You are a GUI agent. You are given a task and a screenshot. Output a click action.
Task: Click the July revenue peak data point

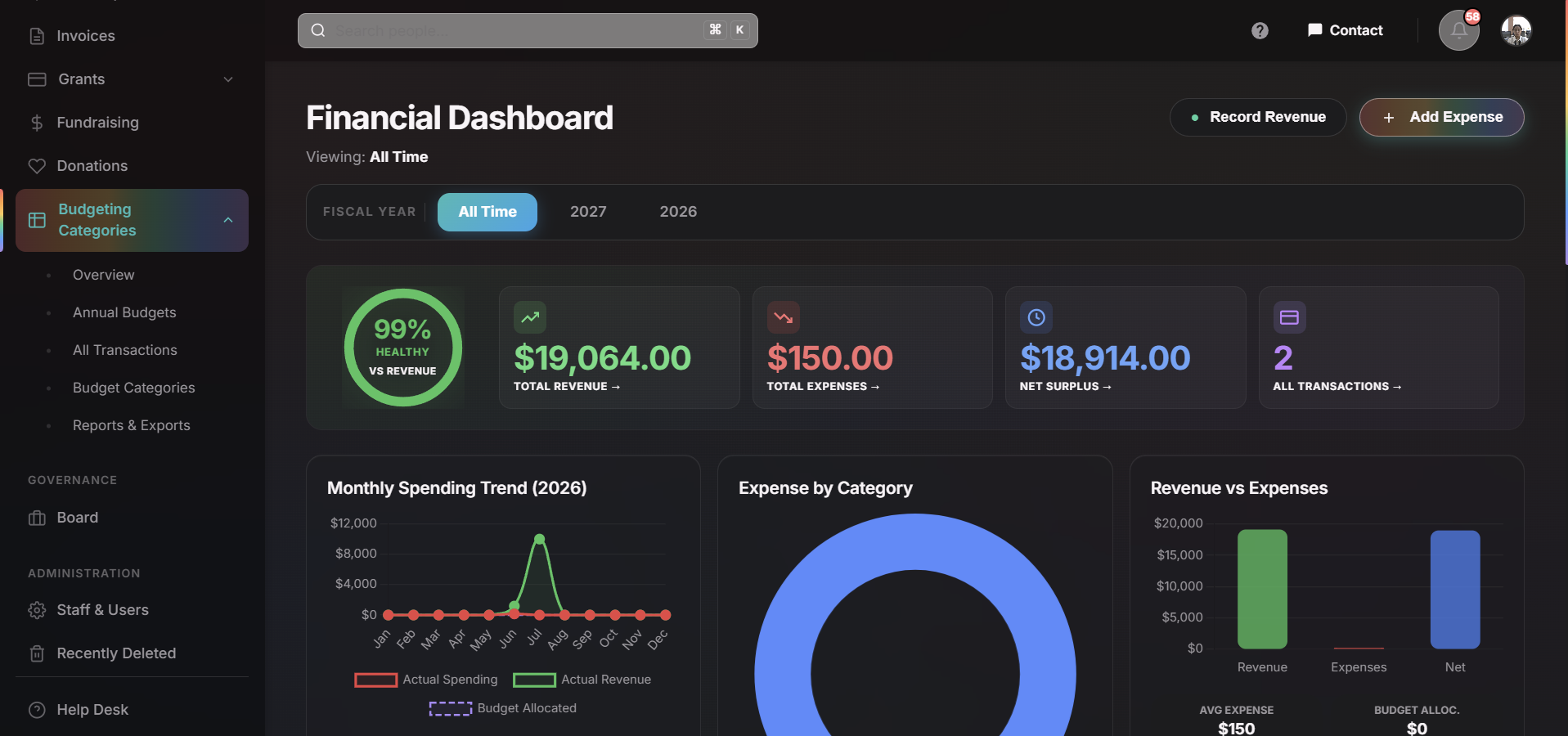tap(539, 539)
